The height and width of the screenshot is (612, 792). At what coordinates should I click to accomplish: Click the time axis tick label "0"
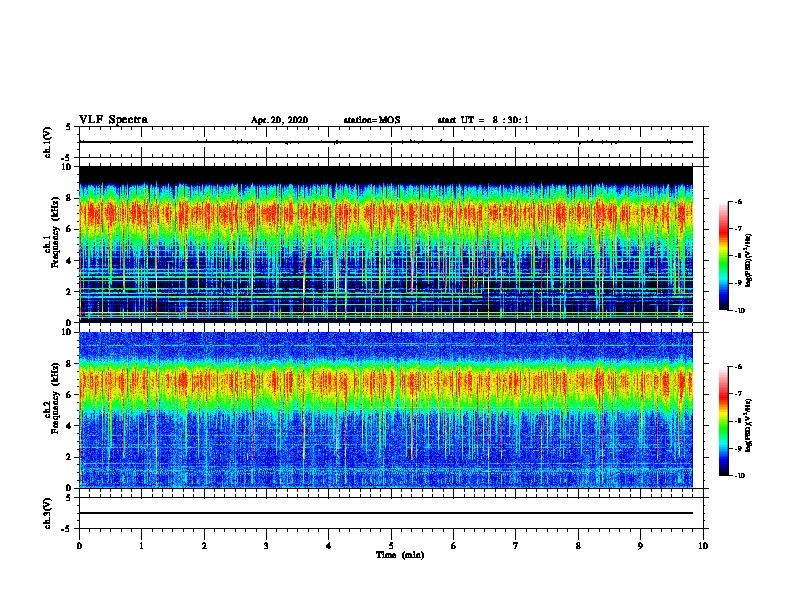79,546
